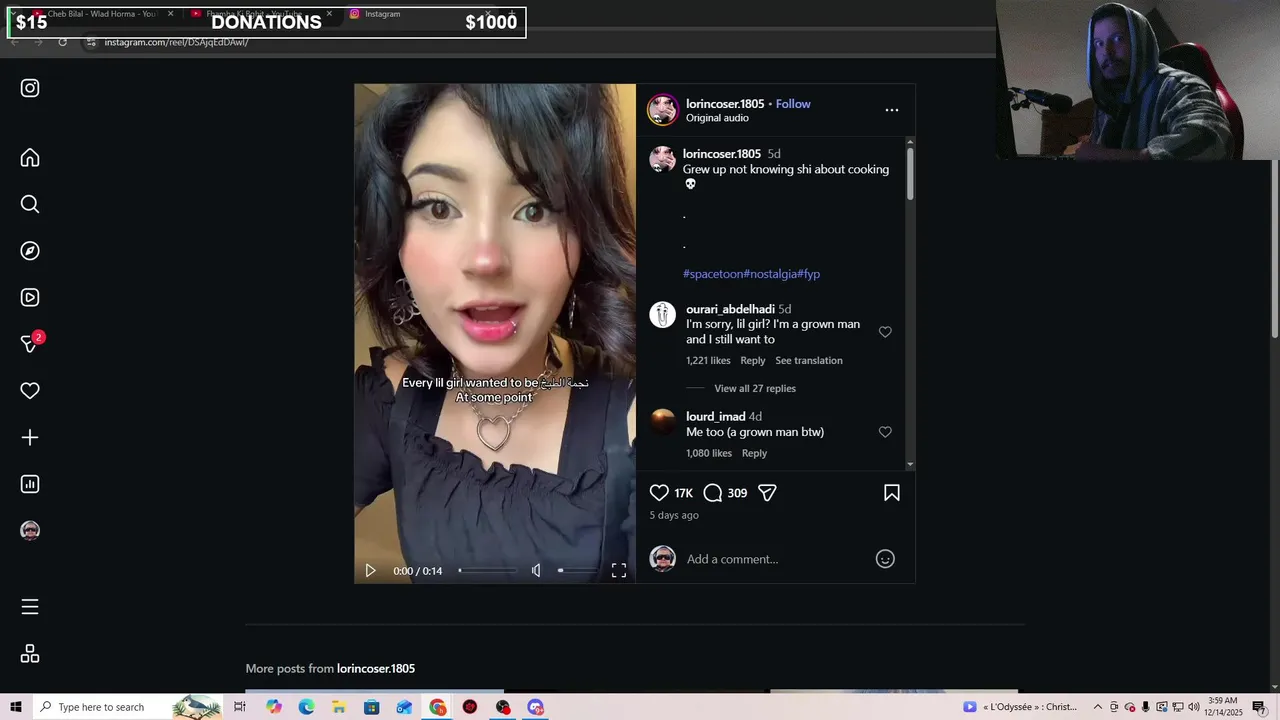The width and height of the screenshot is (1280, 720).
Task: Create a new post with plus icon
Action: 30,437
